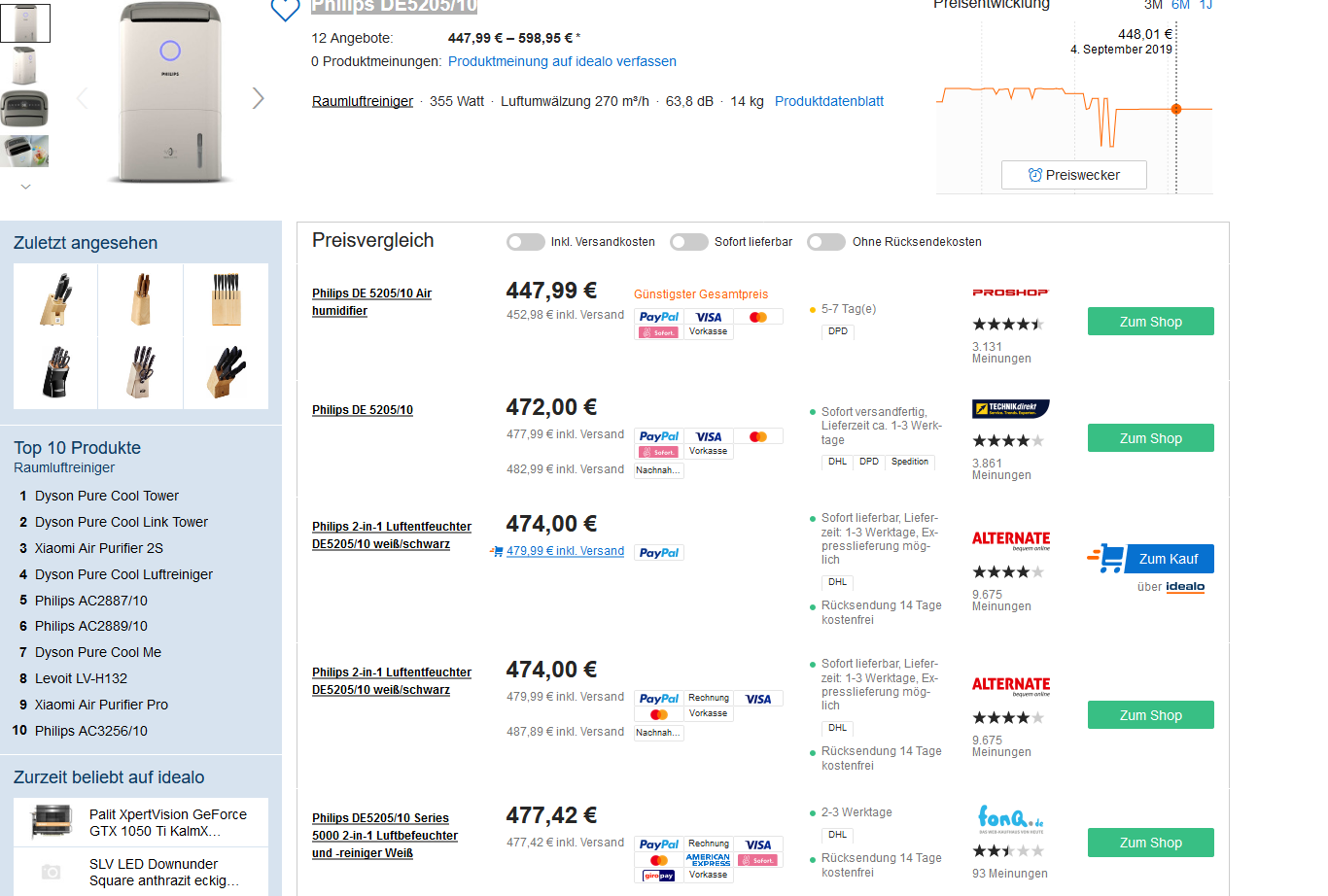This screenshot has width=1328, height=896.
Task: Click the fonQ.de shop logo
Action: [1010, 819]
